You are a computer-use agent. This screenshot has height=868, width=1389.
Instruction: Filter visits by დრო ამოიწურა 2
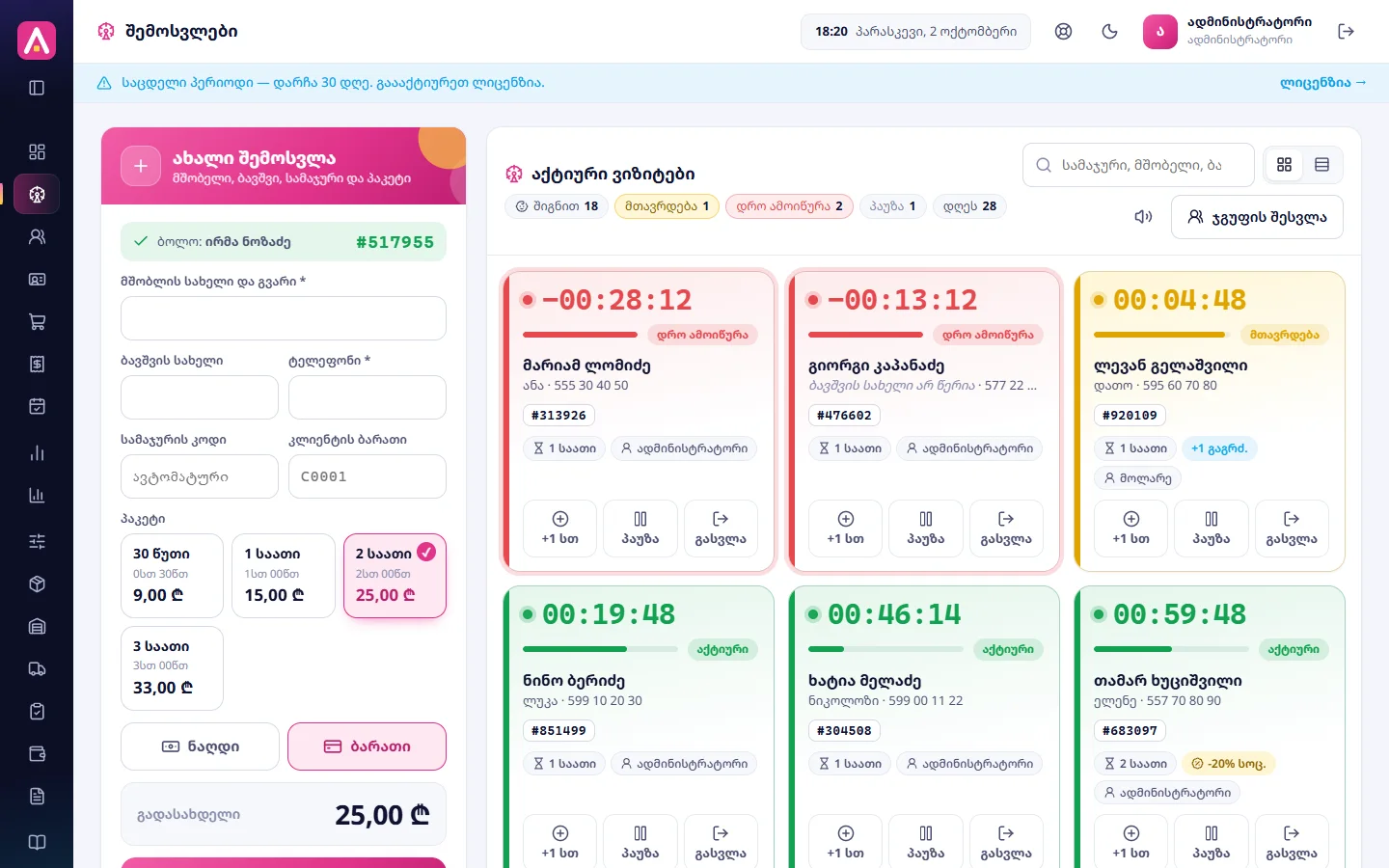[789, 206]
